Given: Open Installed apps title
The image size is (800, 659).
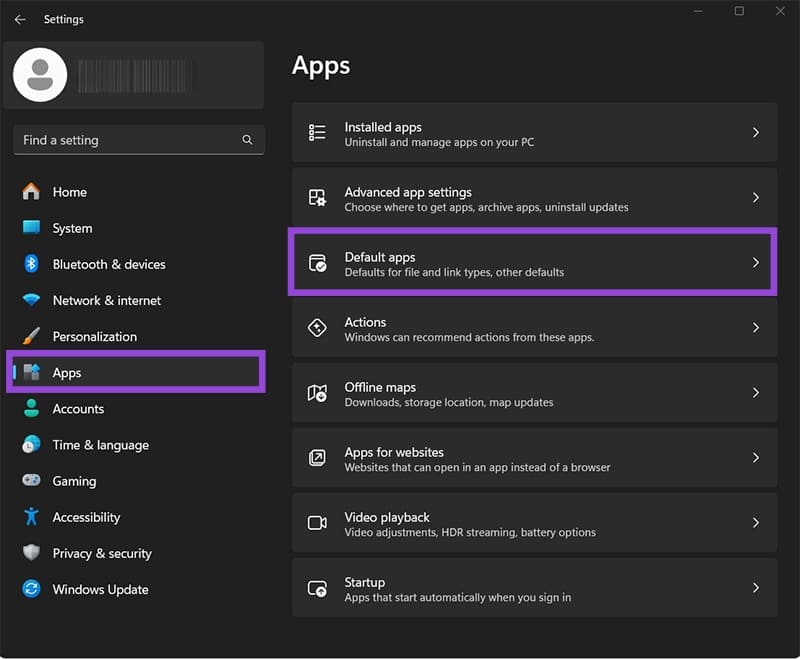Looking at the screenshot, I should (x=383, y=127).
